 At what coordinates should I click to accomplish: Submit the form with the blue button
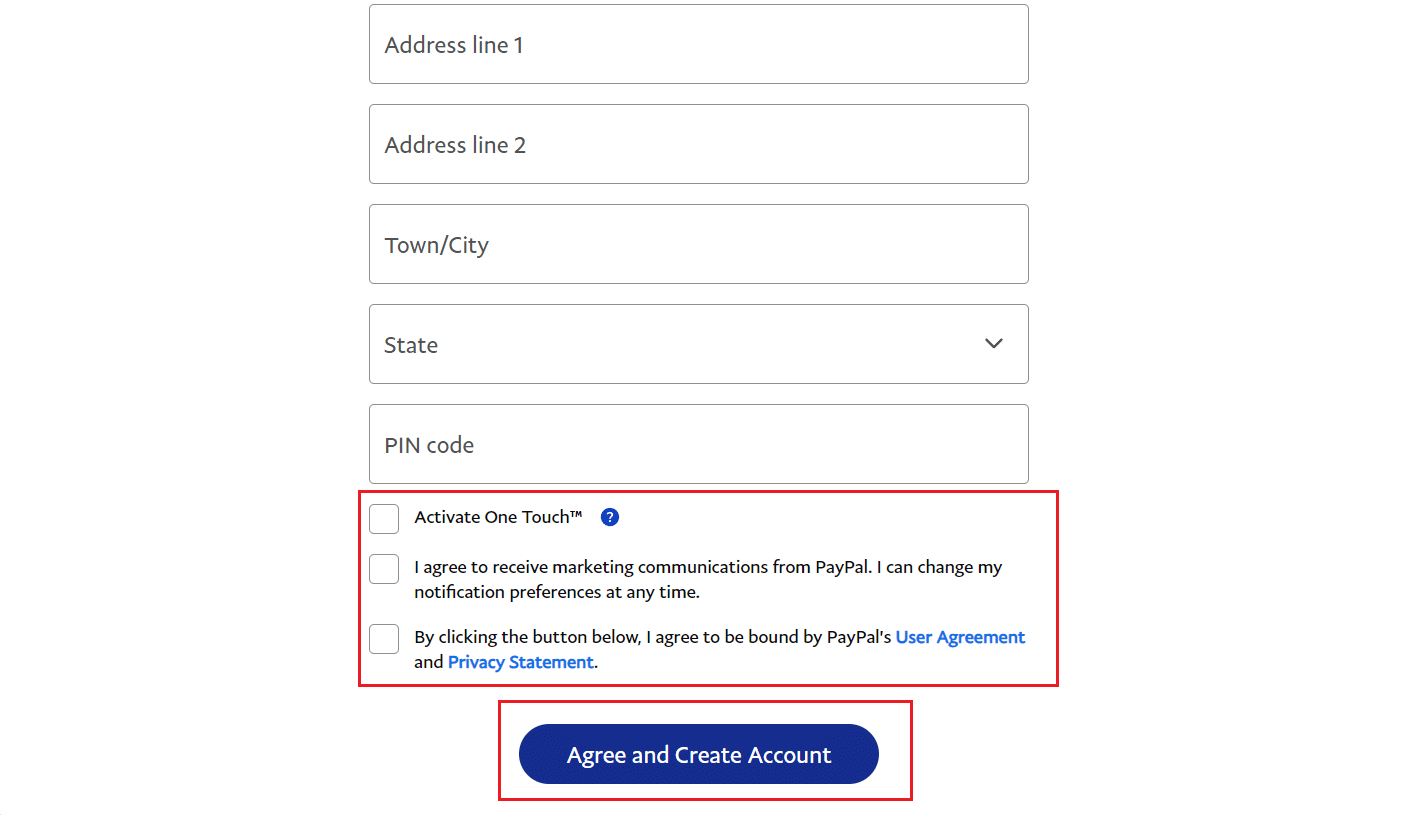698,754
